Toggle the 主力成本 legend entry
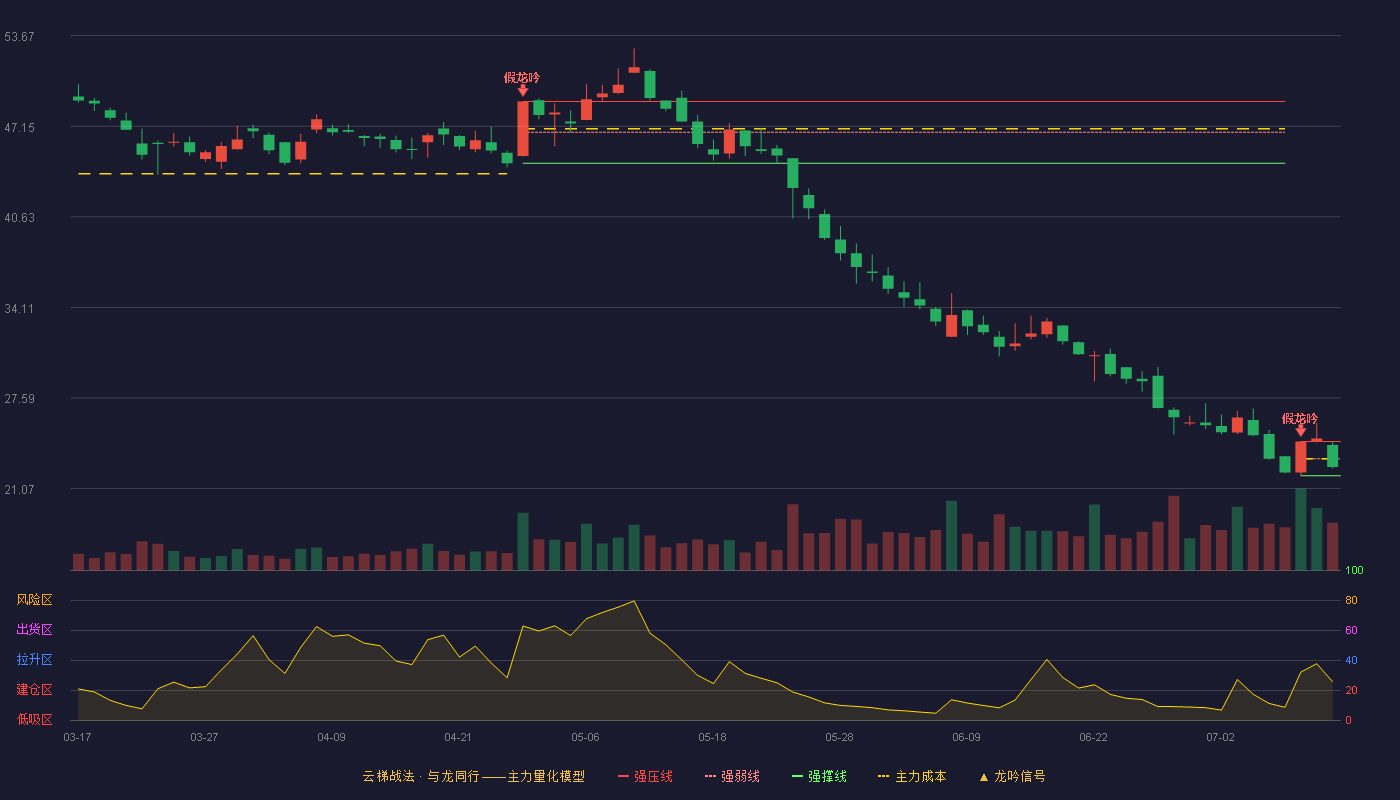 click(x=912, y=776)
